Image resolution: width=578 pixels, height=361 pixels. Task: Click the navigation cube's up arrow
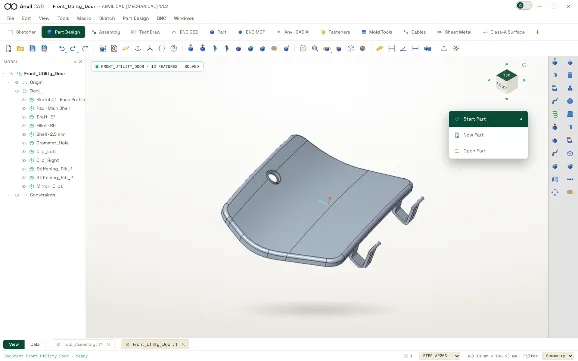tap(506, 64)
